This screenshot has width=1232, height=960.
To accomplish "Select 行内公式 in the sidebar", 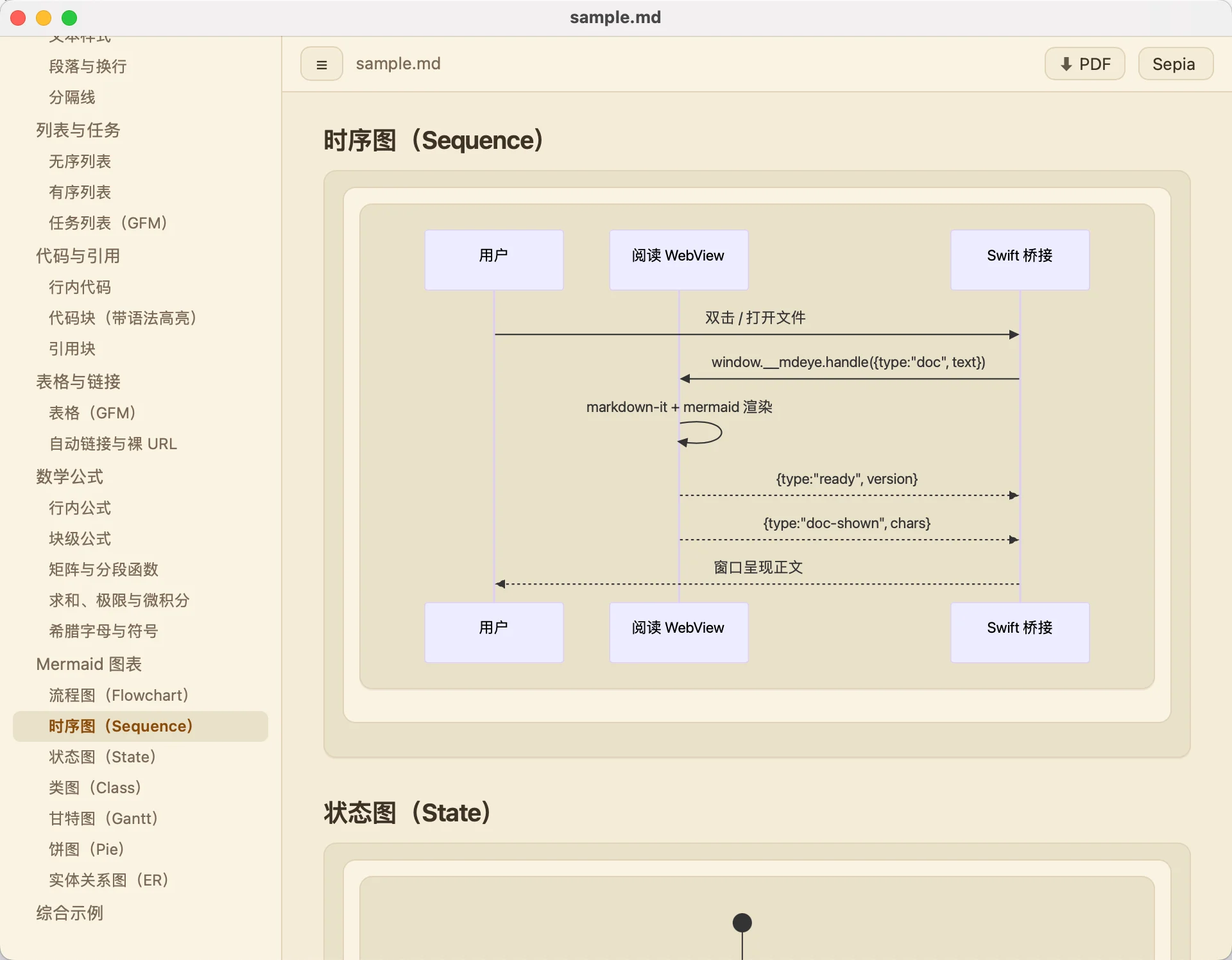I will pos(80,508).
